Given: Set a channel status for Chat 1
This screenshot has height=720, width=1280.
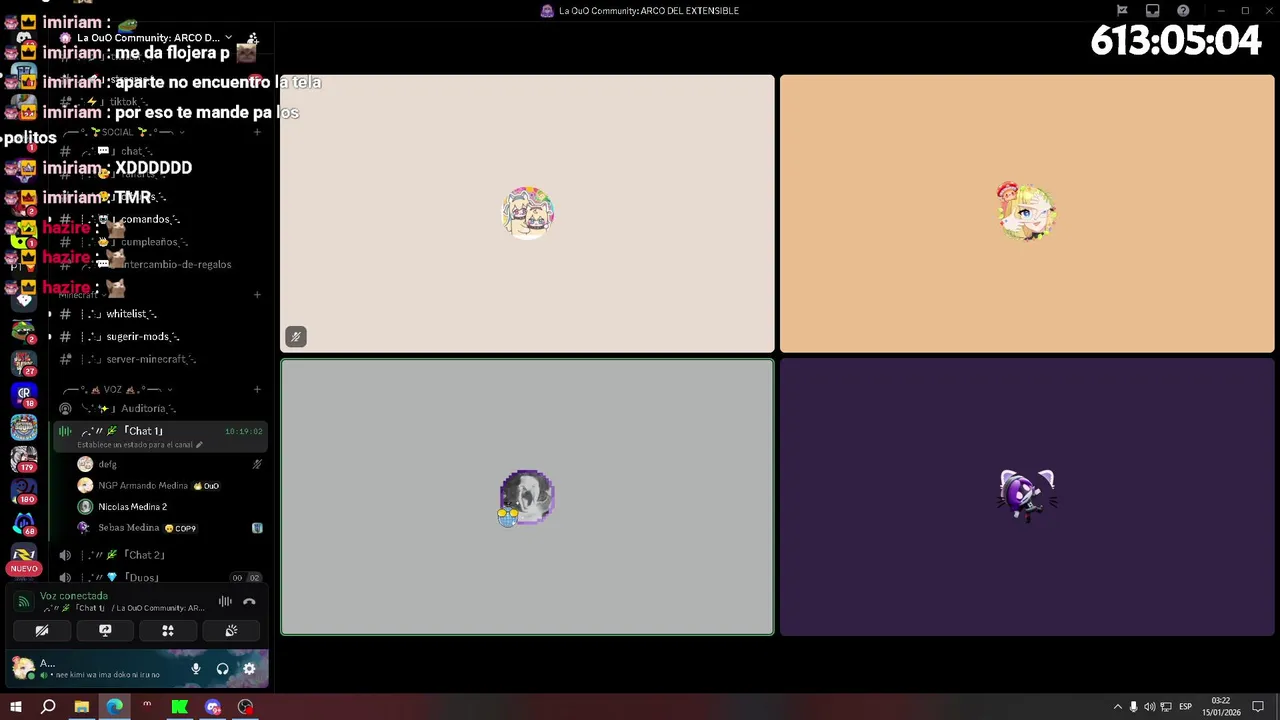Looking at the screenshot, I should point(140,445).
